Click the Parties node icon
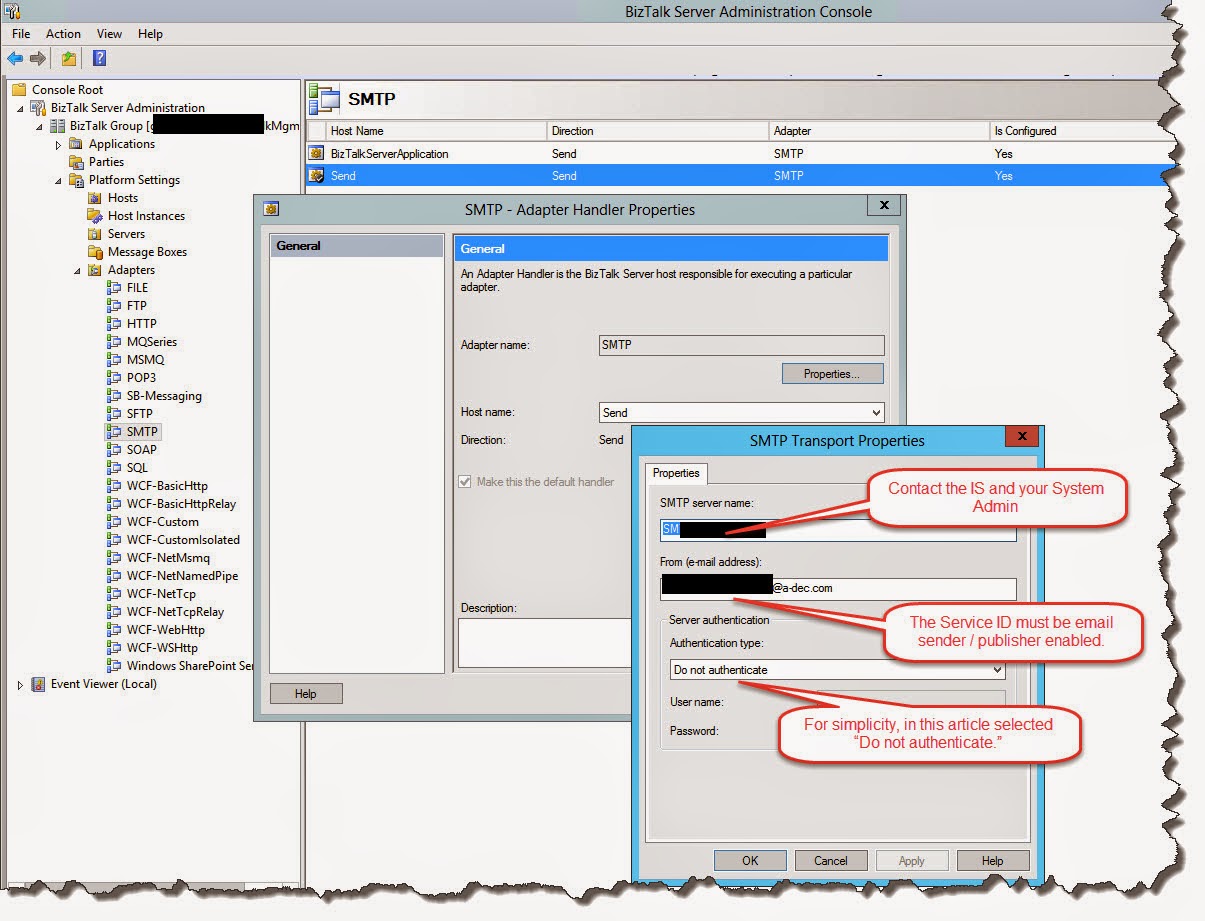Screen dimensions: 1205x921 [76, 162]
